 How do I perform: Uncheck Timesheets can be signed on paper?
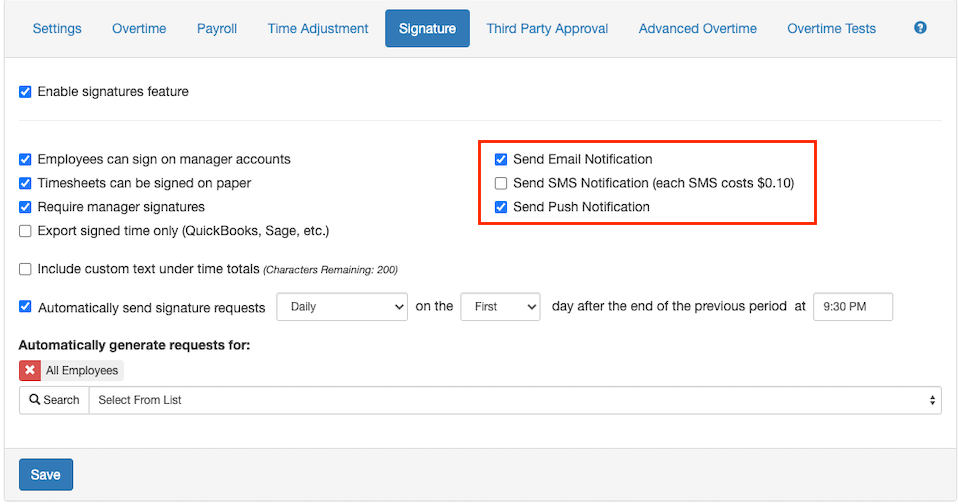coord(25,183)
